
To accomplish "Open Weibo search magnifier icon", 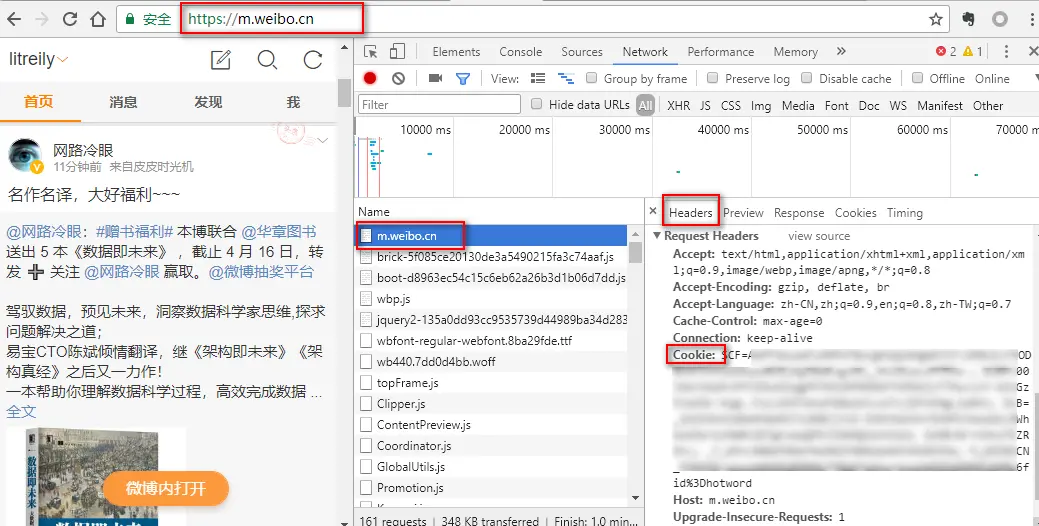I will (x=267, y=60).
